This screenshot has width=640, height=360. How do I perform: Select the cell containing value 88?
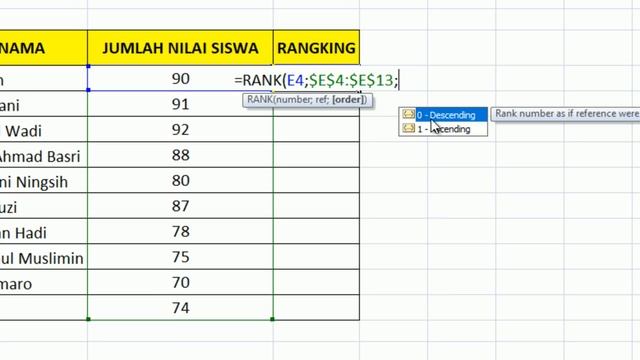(180, 155)
